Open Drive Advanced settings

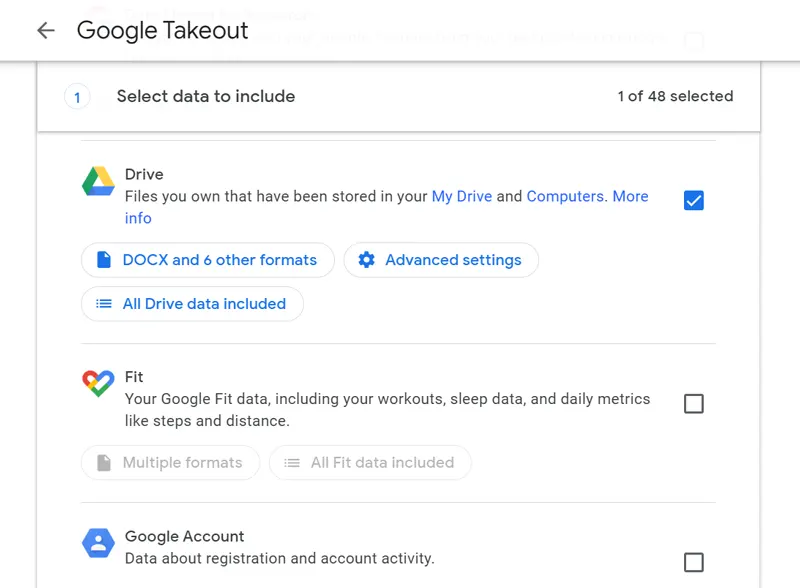441,260
